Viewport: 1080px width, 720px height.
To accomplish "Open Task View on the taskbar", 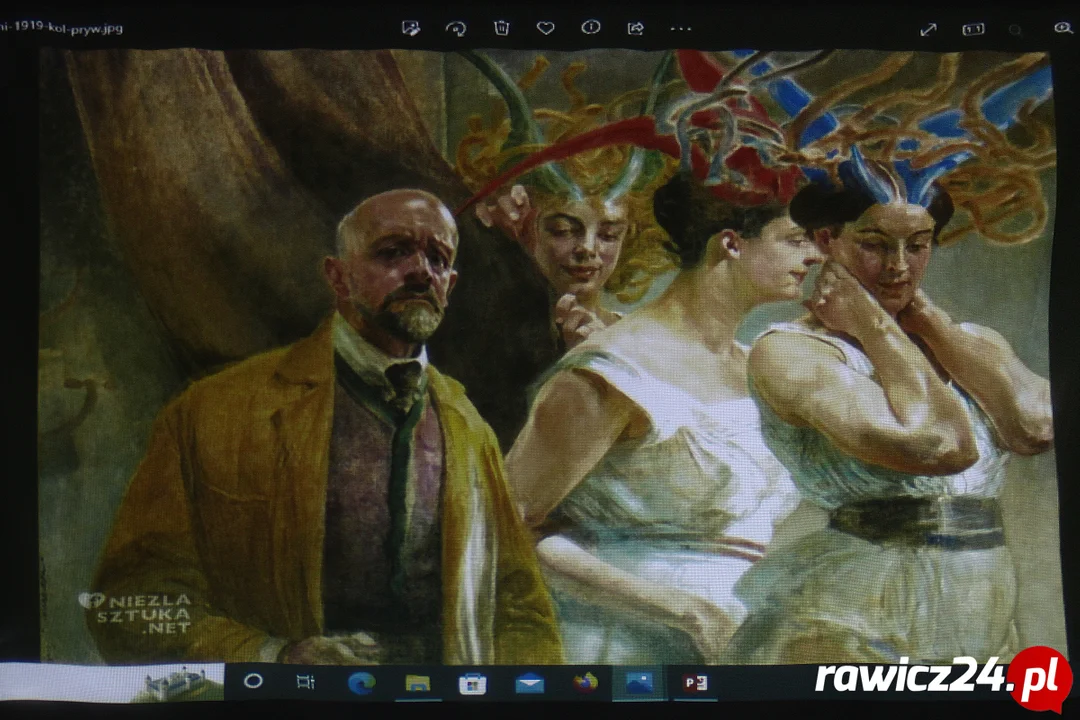I will (305, 682).
